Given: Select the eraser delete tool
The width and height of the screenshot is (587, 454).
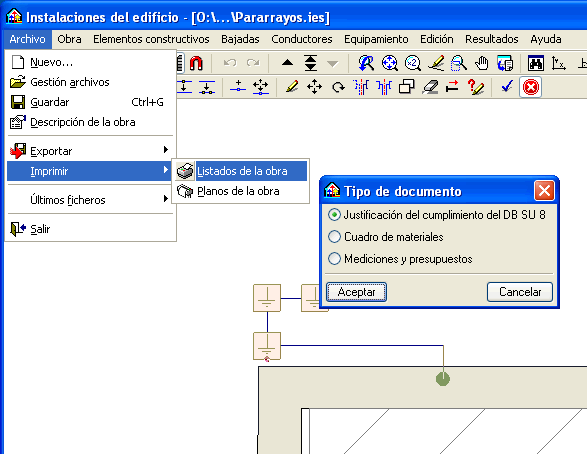Looking at the screenshot, I should click(430, 87).
